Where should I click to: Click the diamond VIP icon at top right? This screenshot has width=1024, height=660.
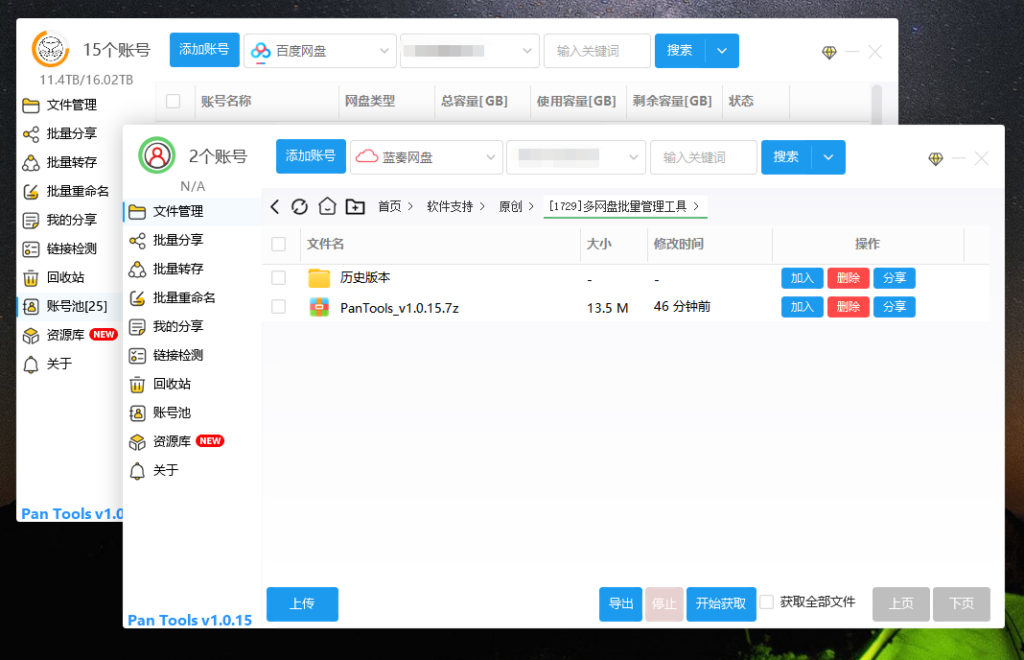coord(935,158)
